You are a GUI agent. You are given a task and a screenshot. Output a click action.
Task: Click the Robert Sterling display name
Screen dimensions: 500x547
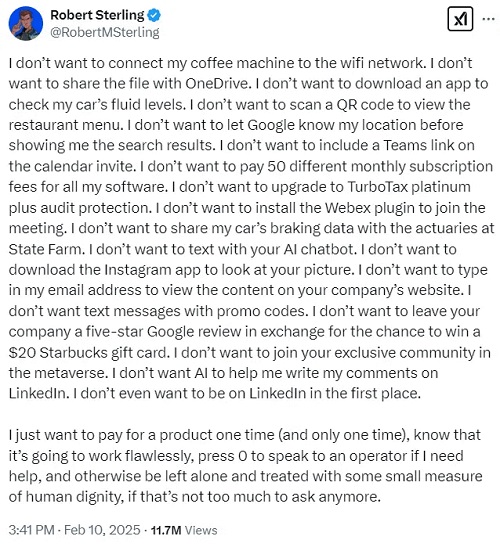click(x=97, y=15)
